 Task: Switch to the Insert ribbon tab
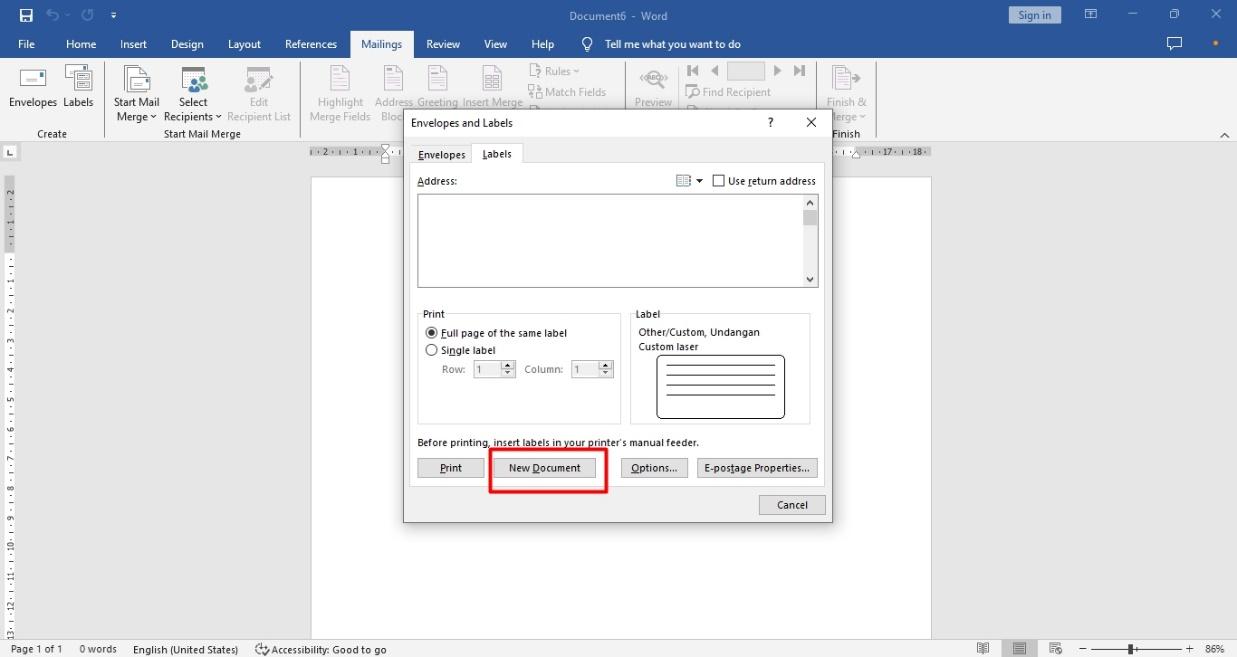click(x=133, y=44)
